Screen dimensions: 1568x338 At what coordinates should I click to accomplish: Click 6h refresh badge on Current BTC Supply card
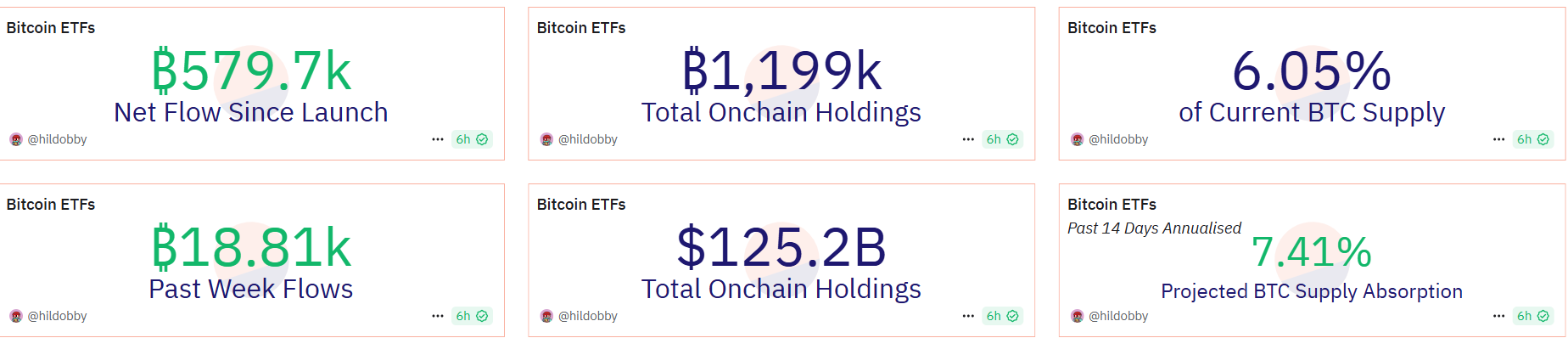click(x=1533, y=139)
